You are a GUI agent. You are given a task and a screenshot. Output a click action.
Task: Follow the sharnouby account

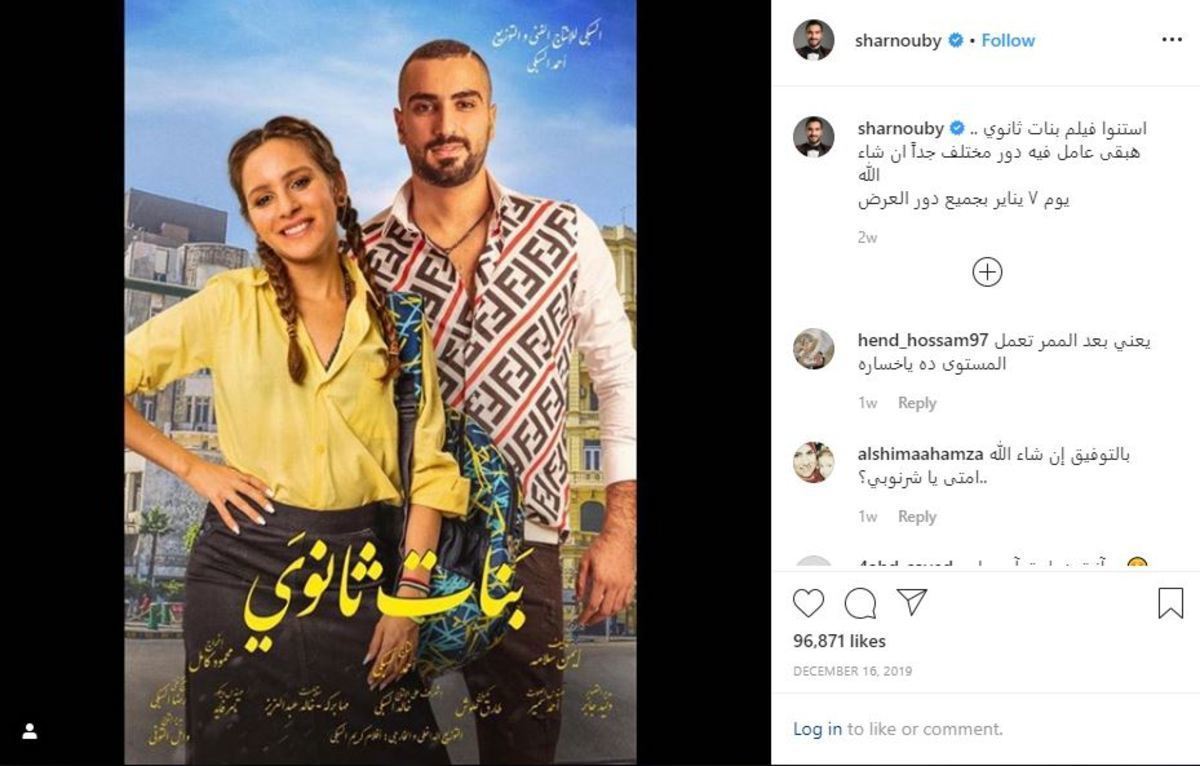click(x=1008, y=41)
